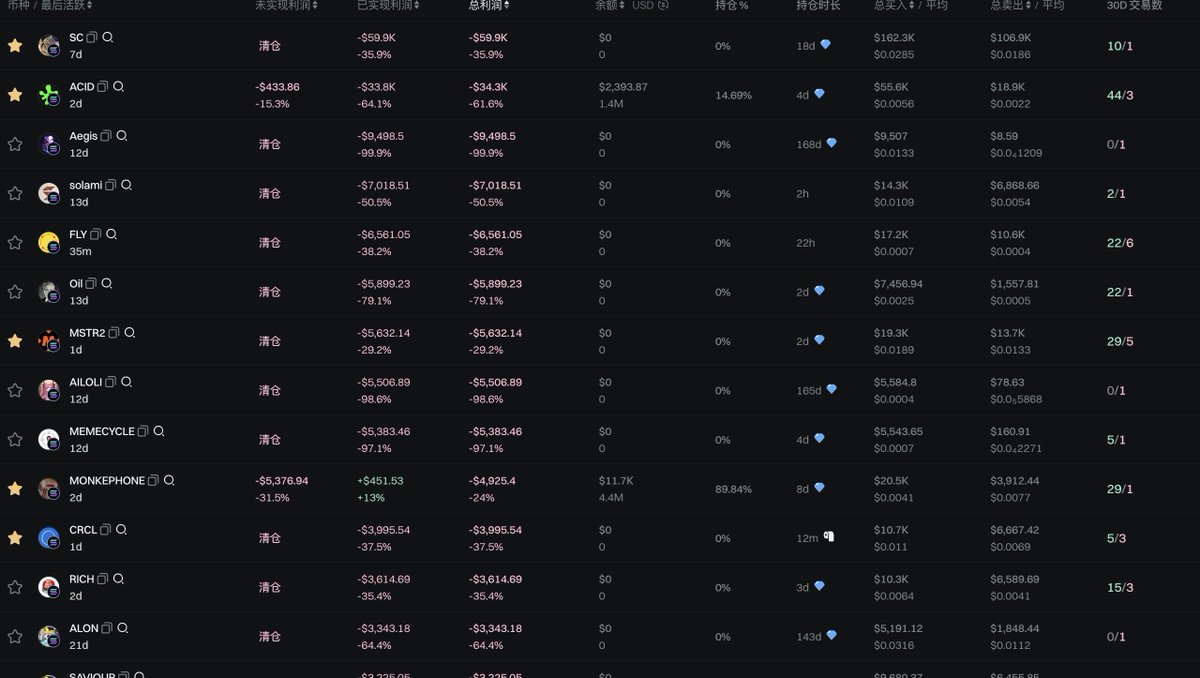Sort by 总利润 column
Image resolution: width=1200 pixels, height=678 pixels.
pos(490,5)
